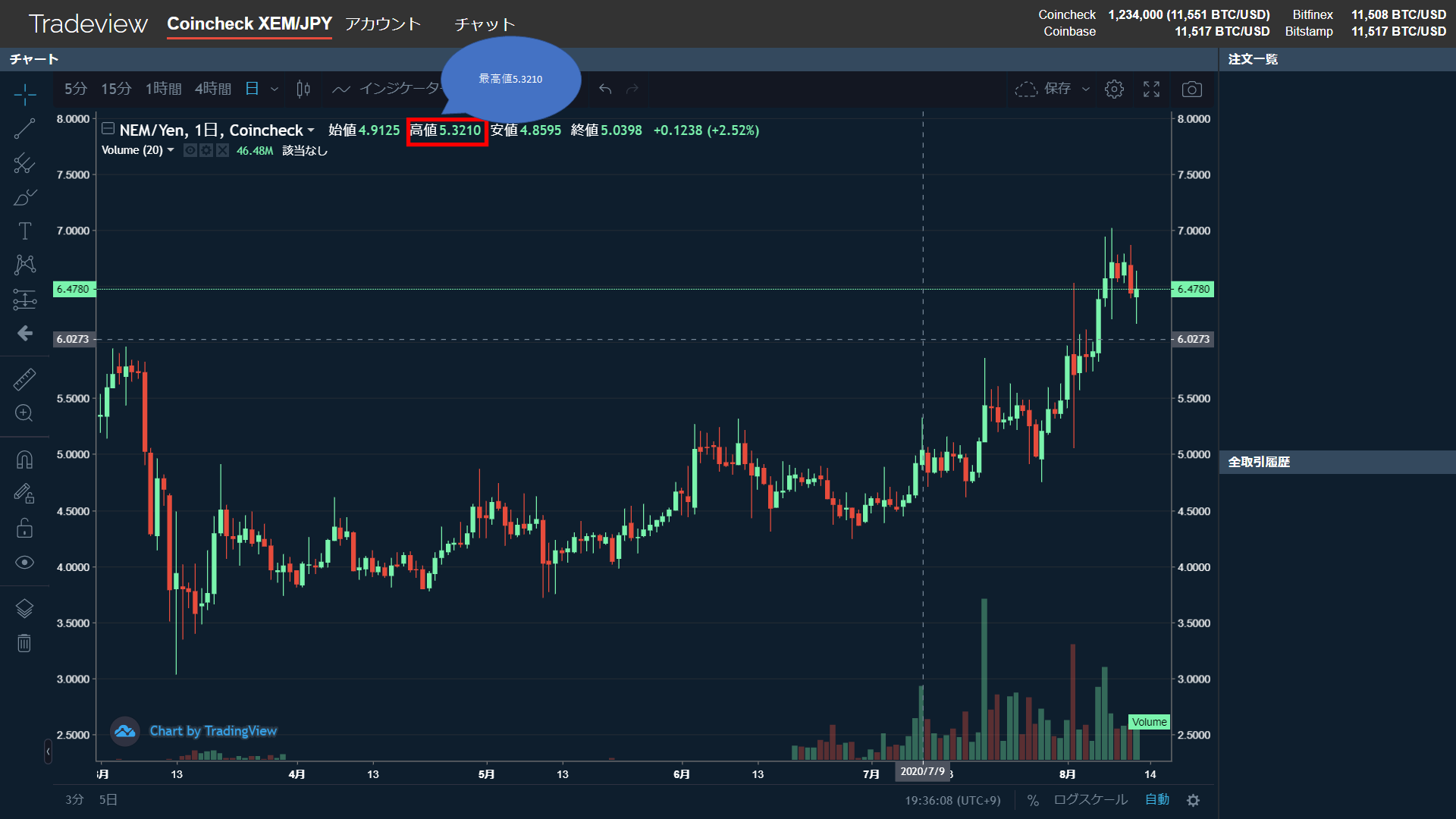Remove the Volume indicator with X

tap(222, 150)
